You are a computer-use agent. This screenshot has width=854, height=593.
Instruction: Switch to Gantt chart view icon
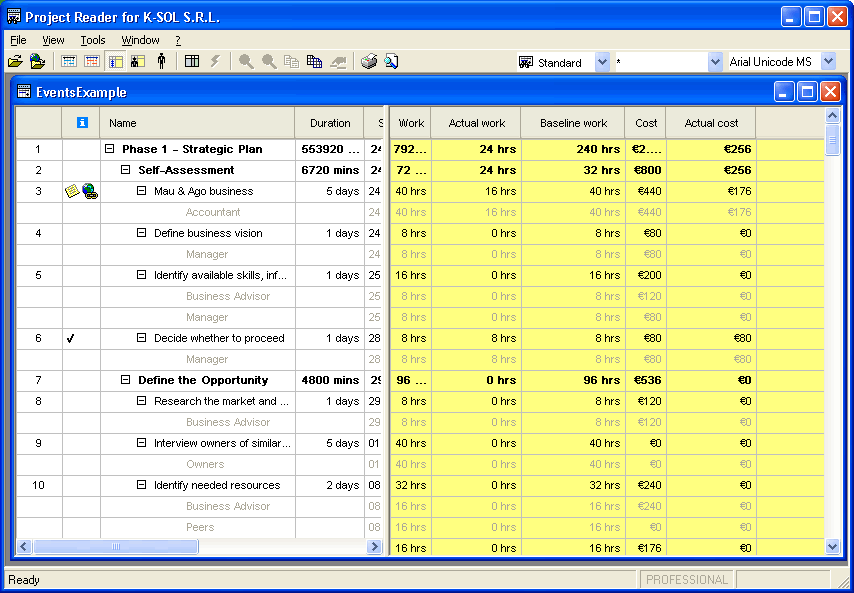coord(69,62)
